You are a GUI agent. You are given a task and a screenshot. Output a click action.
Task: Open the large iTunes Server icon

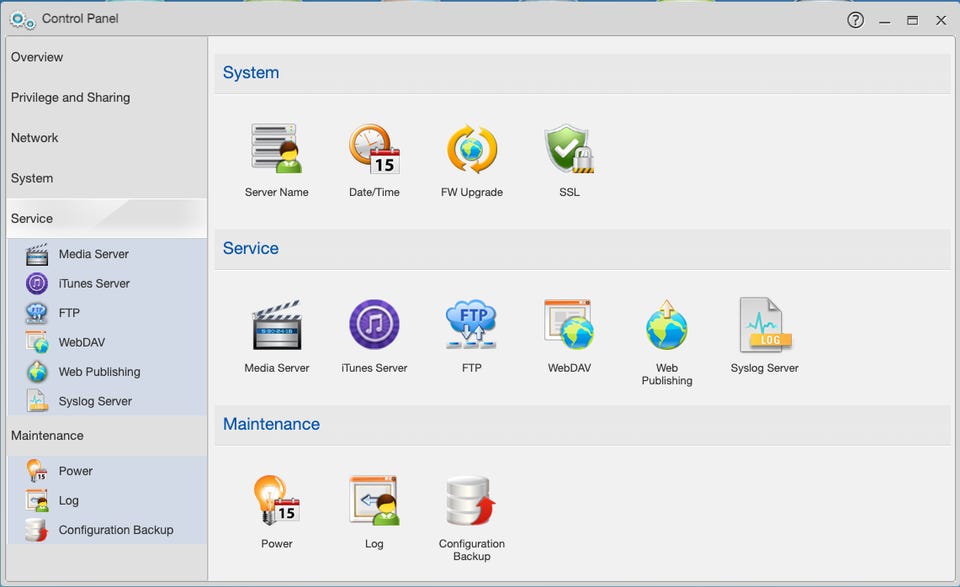pyautogui.click(x=374, y=324)
